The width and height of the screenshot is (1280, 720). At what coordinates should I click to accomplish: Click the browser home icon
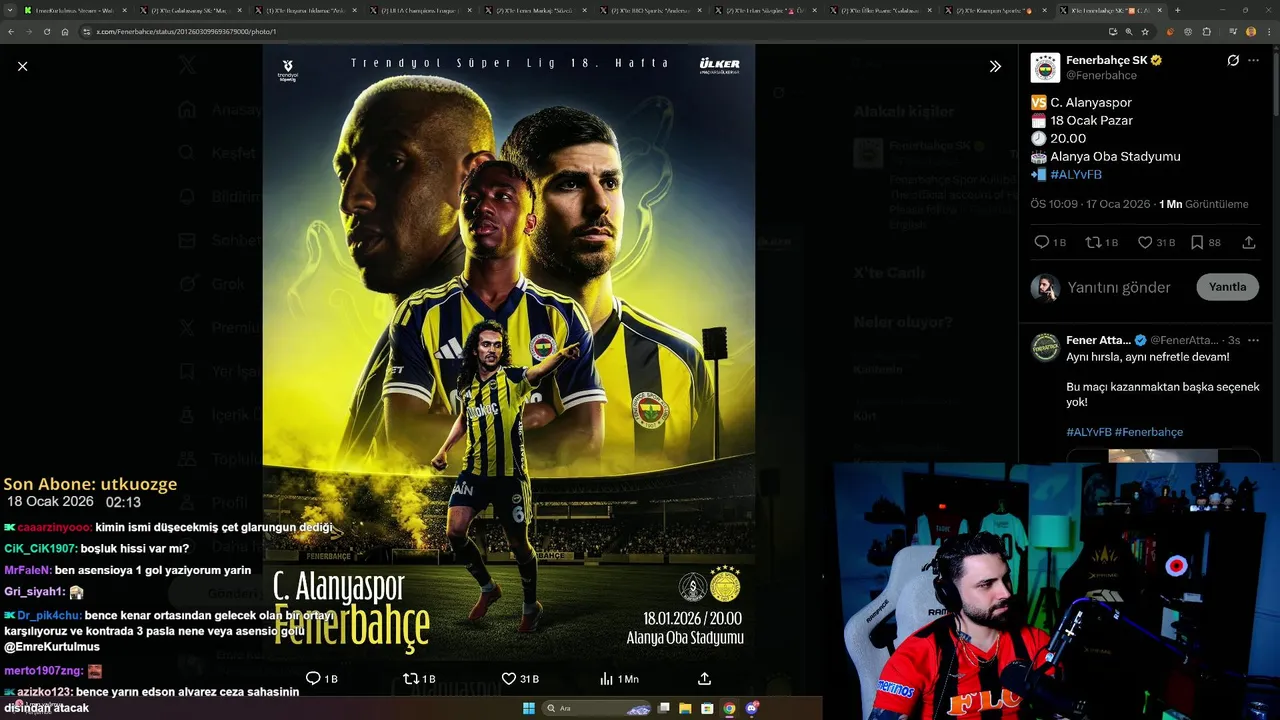pyautogui.click(x=64, y=31)
